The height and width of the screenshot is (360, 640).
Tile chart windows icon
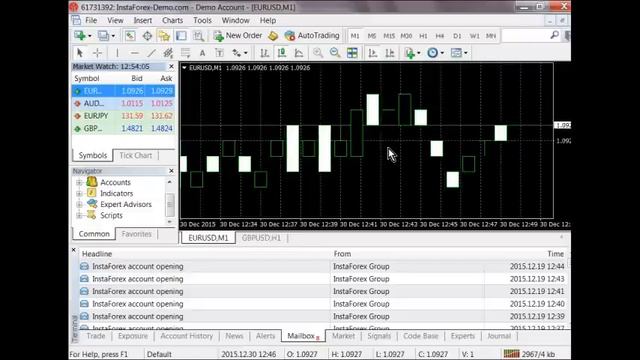click(352, 53)
